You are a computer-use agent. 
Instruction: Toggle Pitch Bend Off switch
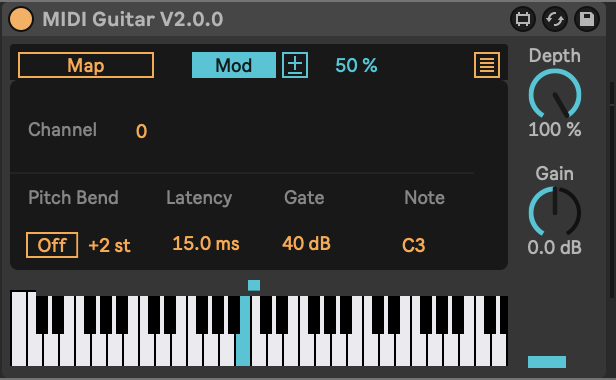(52, 245)
